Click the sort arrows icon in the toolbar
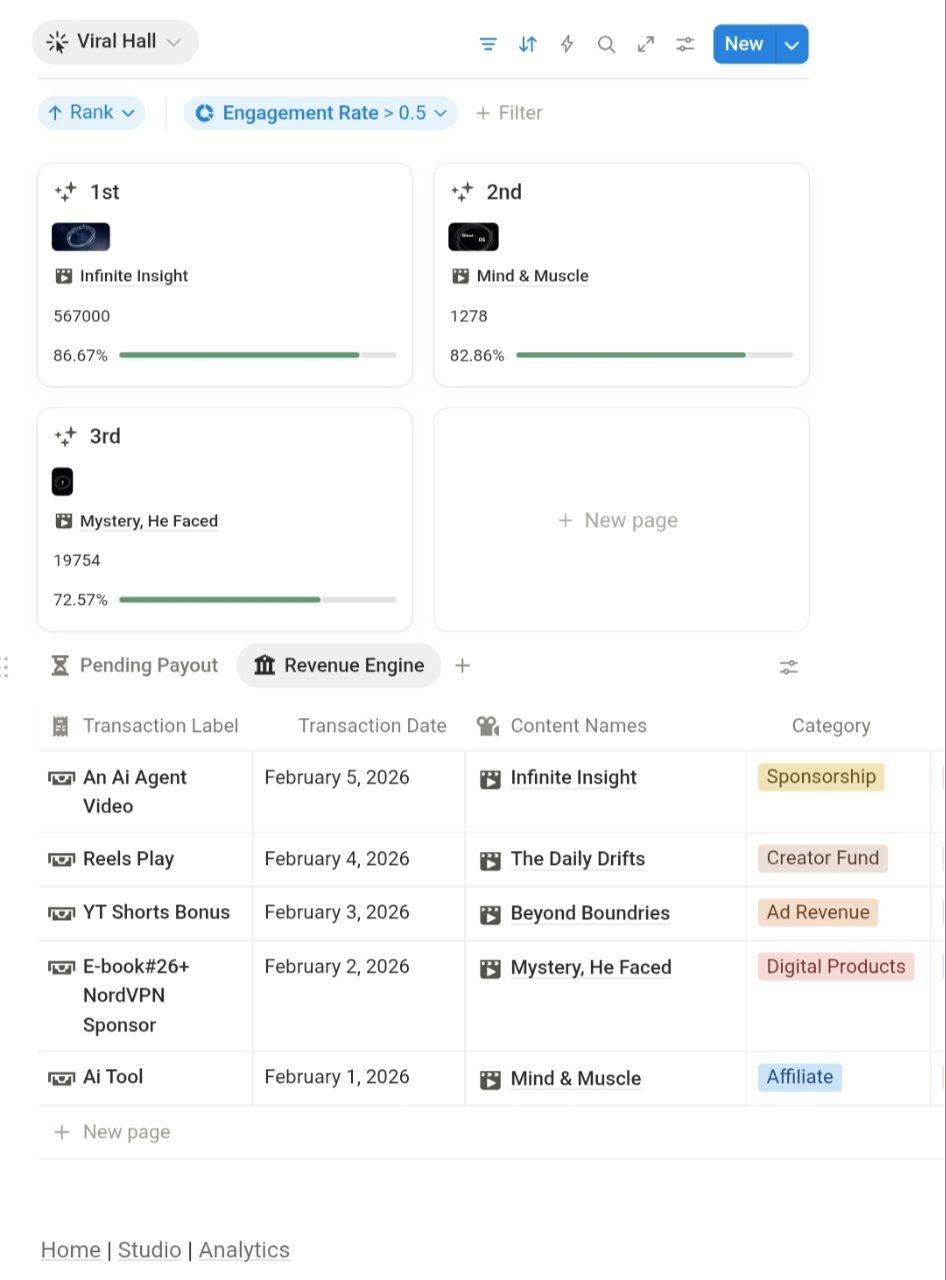946x1280 pixels. (527, 44)
